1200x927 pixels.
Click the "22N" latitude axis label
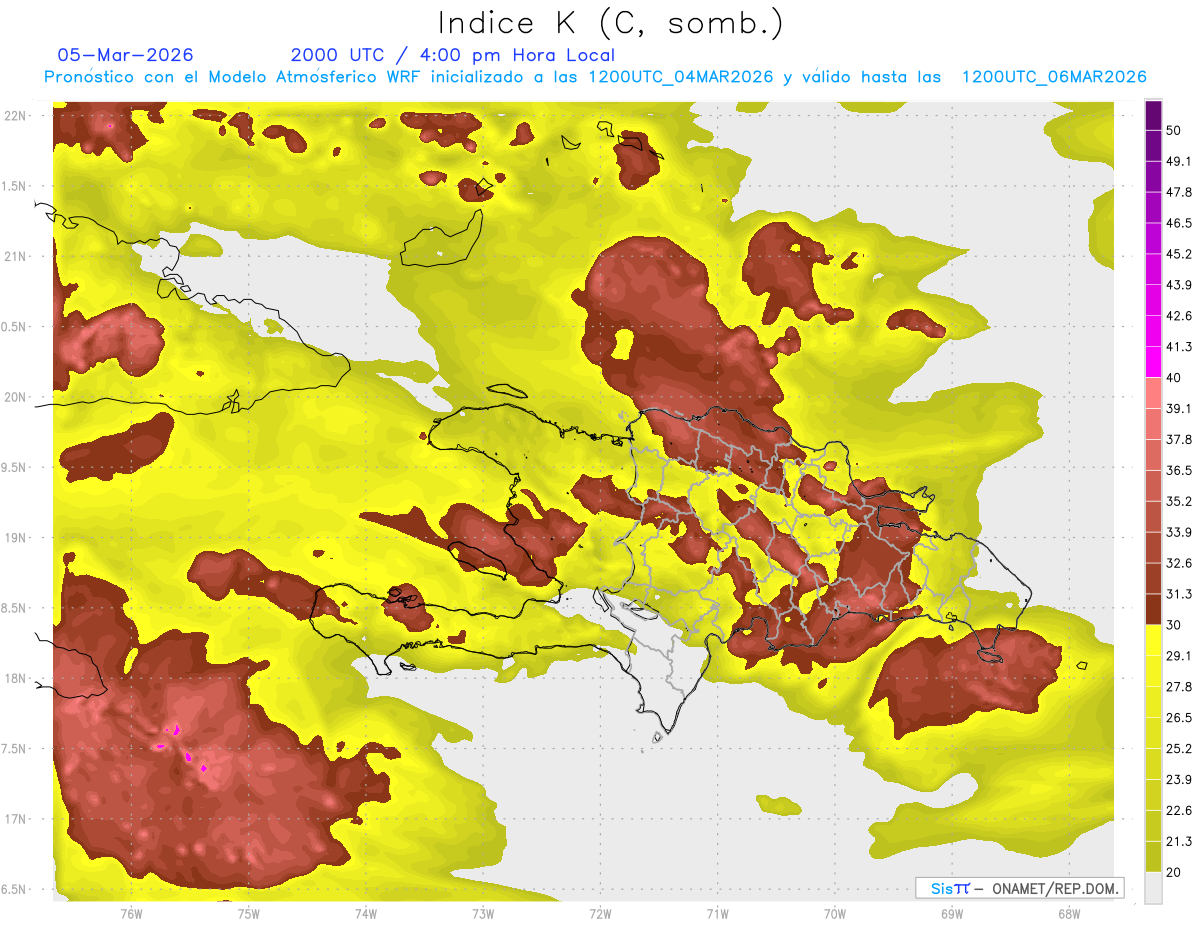click(x=14, y=115)
